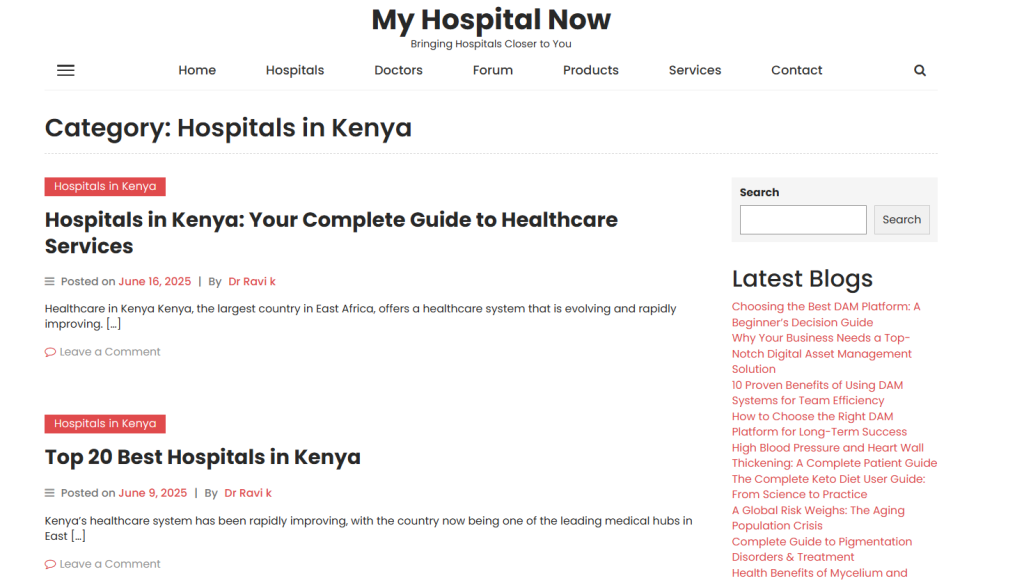
Task: Click the My Hospital Now site title
Action: pyautogui.click(x=491, y=20)
